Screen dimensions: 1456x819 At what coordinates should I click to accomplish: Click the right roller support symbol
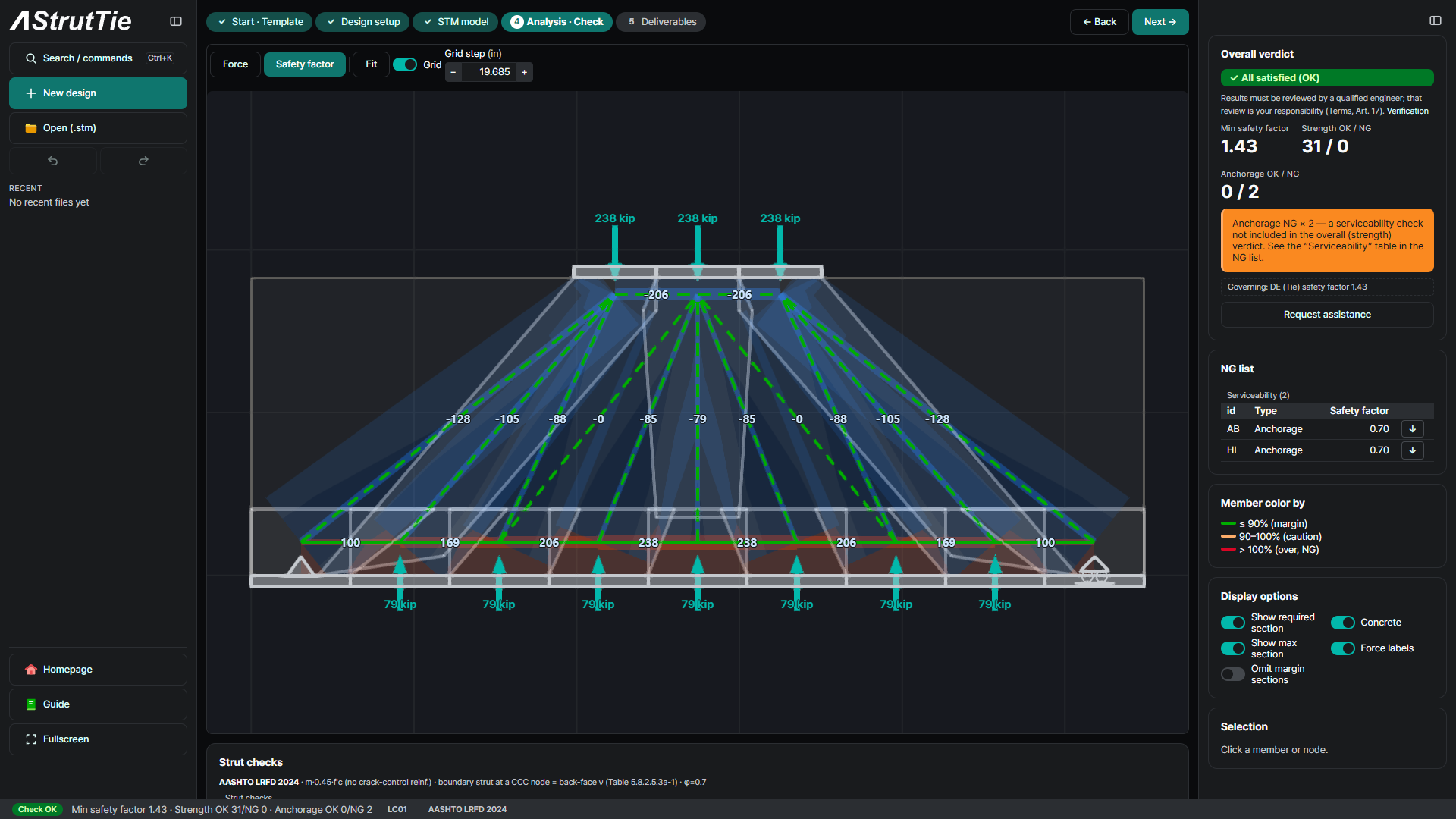click(1094, 570)
